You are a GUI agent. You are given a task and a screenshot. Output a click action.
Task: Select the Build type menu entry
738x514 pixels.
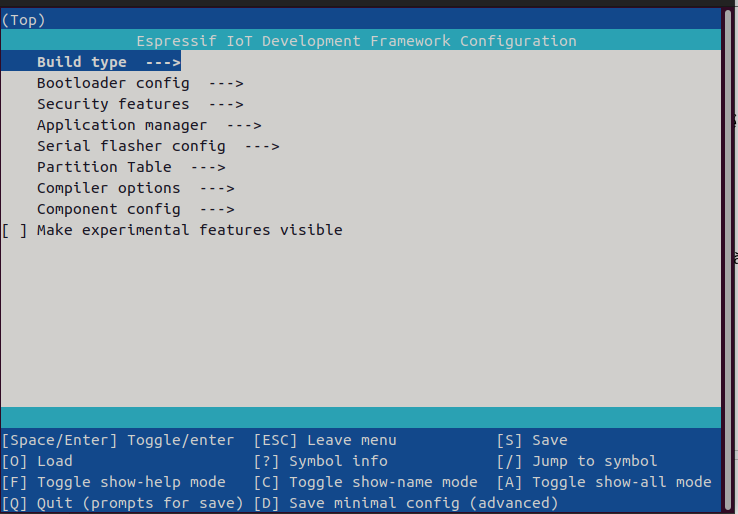point(82,62)
